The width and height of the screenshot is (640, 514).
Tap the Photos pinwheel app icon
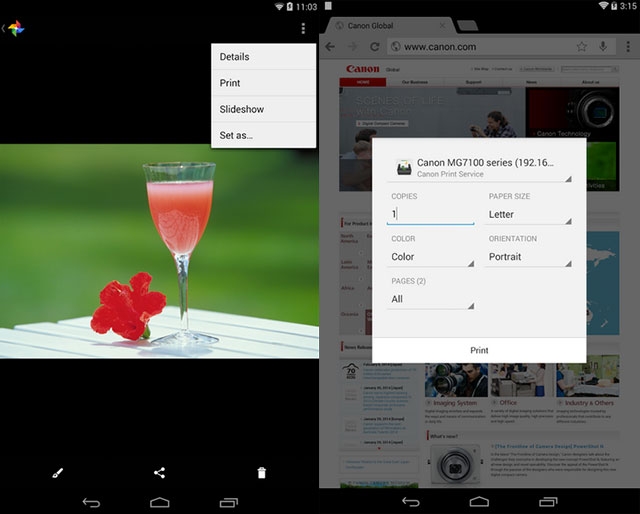15,28
